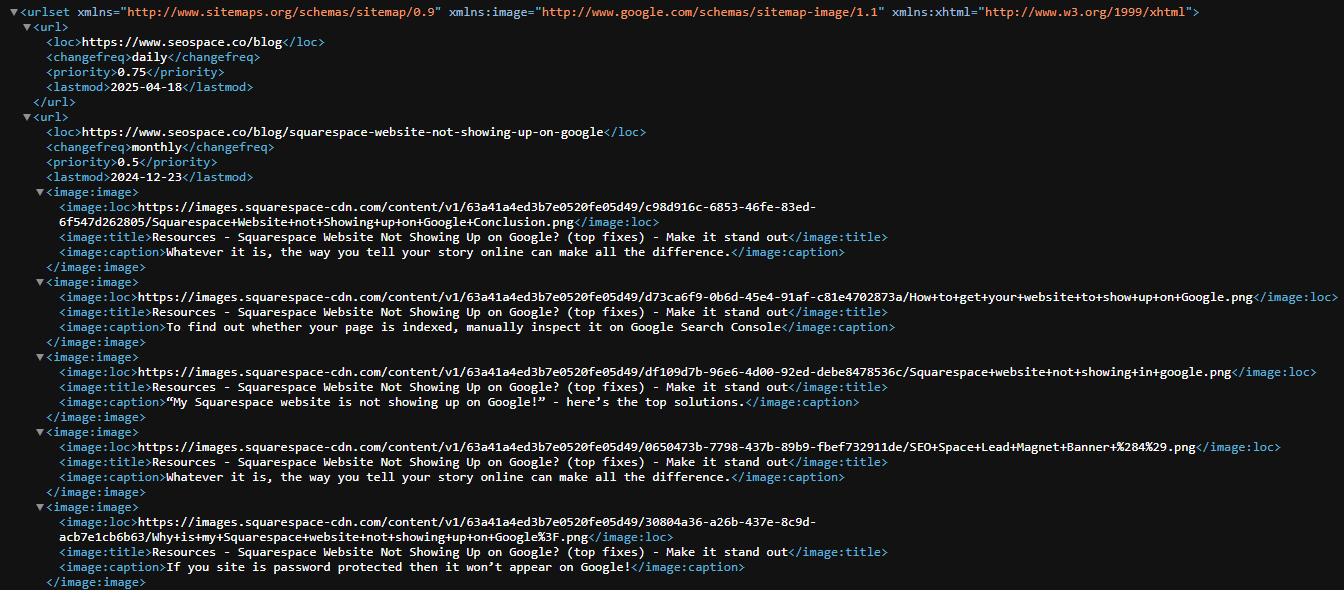
Task: Click the squarespace-website-not-showing-up-on-google loc URL
Action: point(343,132)
